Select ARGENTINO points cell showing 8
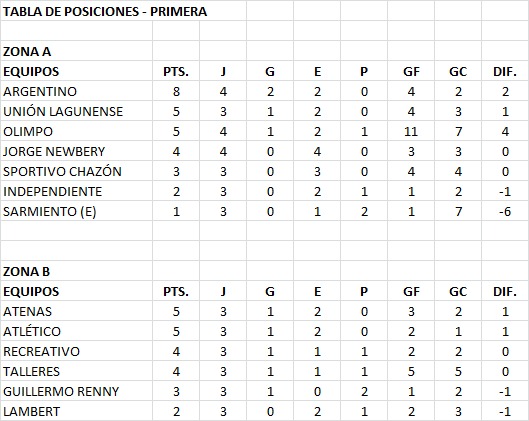 176,91
